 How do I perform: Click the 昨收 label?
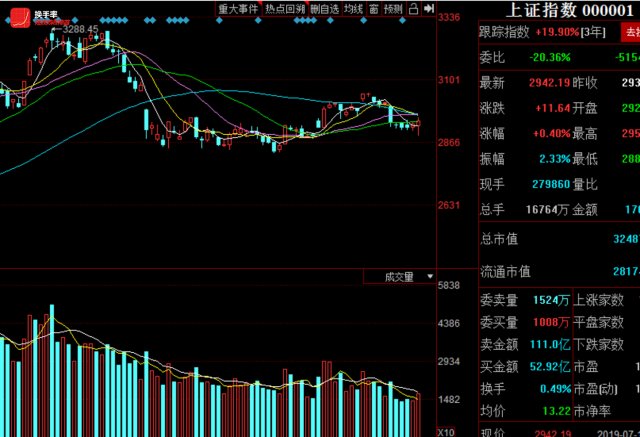[585, 83]
